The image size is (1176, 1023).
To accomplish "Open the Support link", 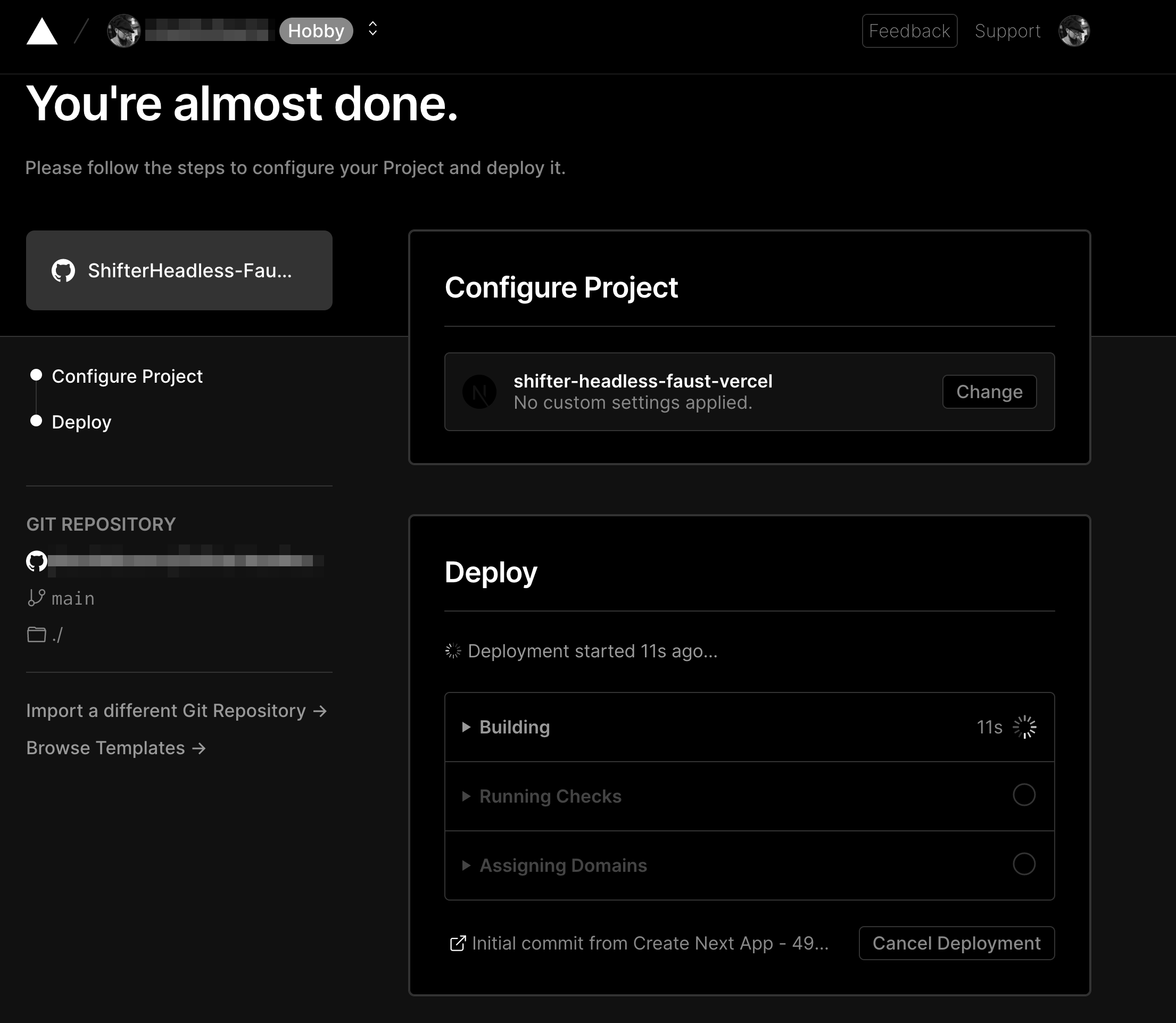I will (x=1008, y=31).
